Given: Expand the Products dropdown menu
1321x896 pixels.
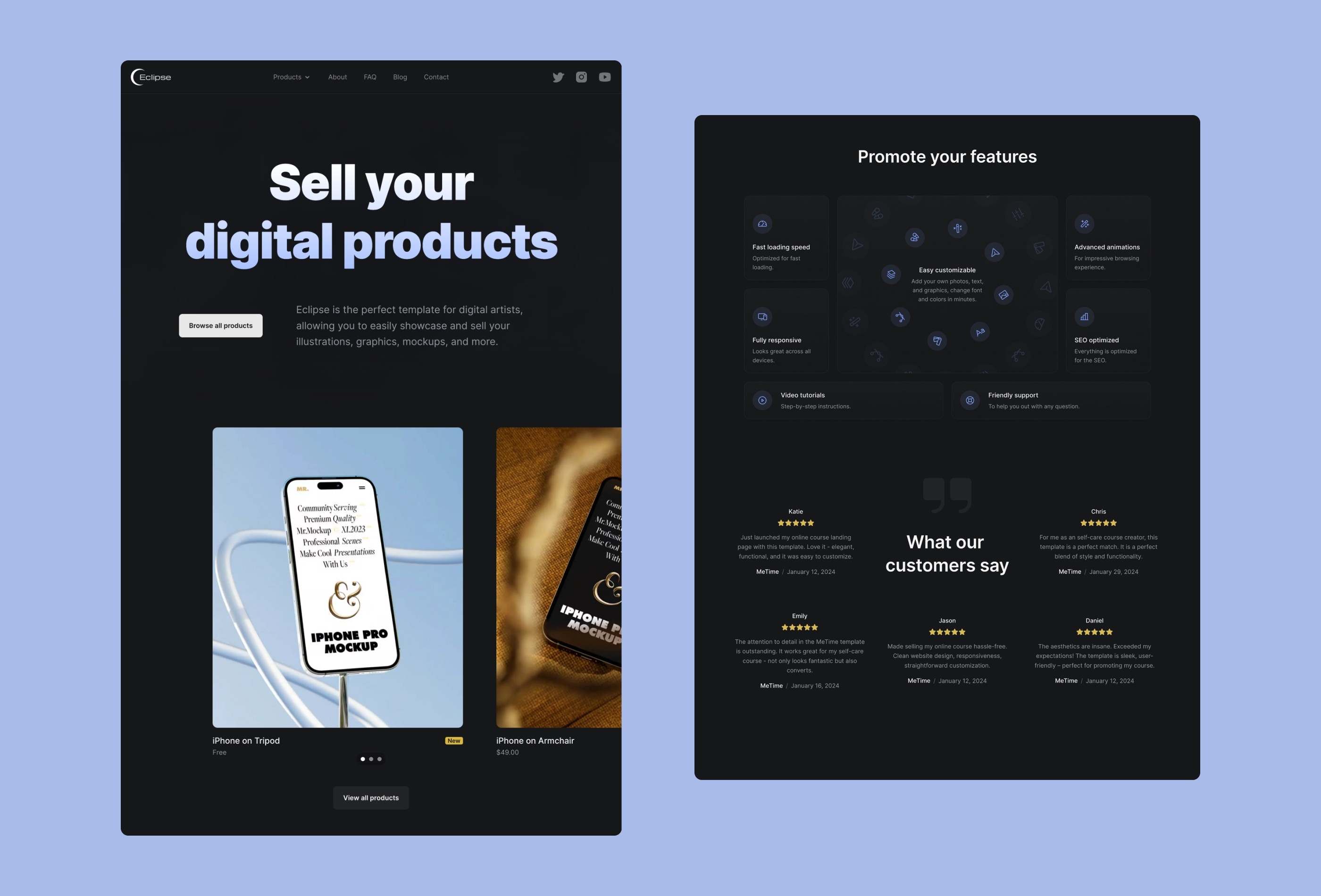Looking at the screenshot, I should click(291, 76).
